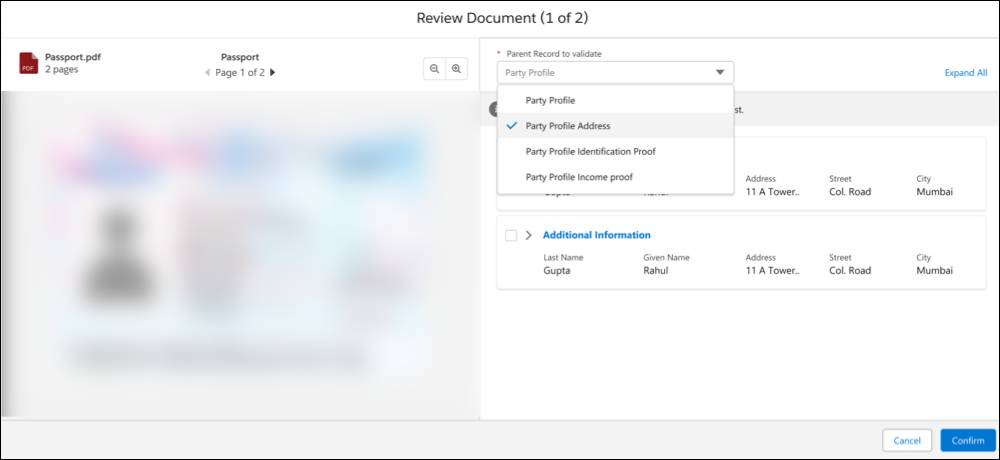Click the Confirm button
The image size is (1000, 460).
coord(967,440)
